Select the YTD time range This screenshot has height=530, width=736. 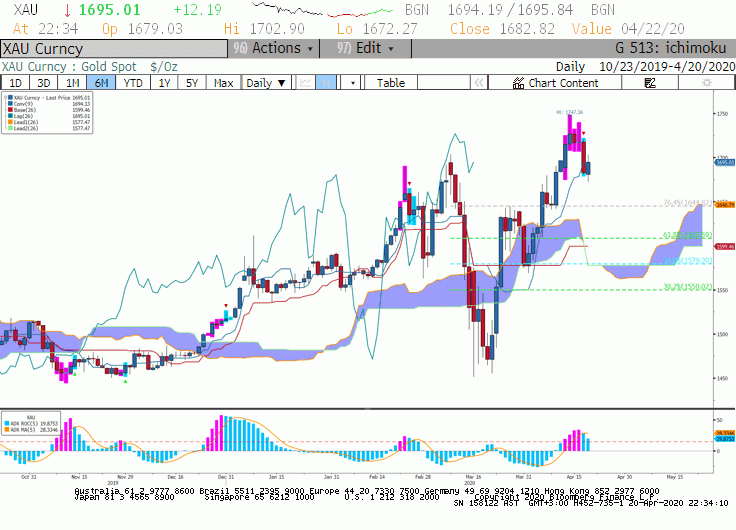click(x=133, y=83)
